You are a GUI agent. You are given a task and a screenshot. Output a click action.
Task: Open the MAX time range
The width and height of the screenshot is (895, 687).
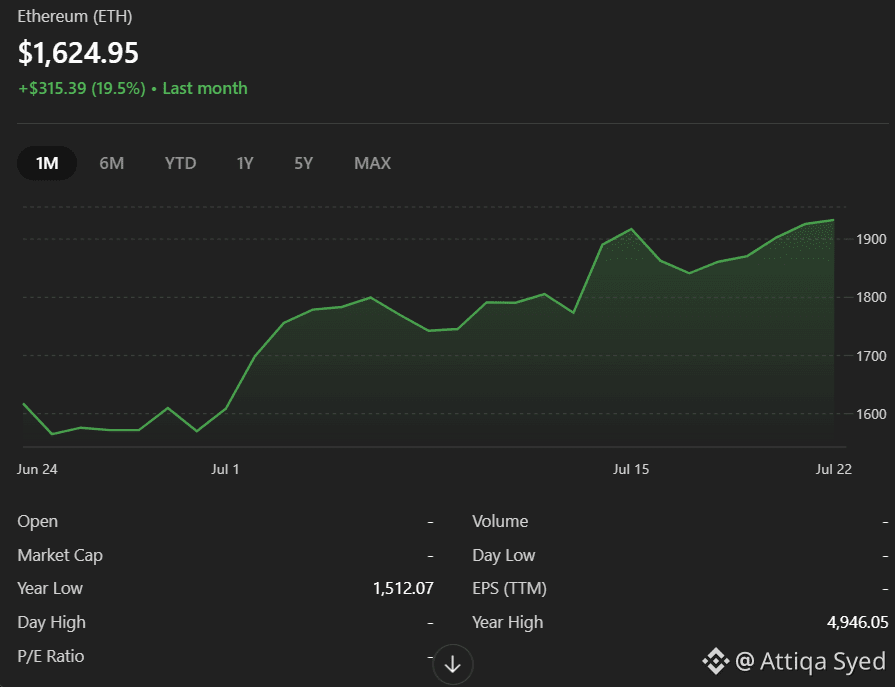[372, 163]
